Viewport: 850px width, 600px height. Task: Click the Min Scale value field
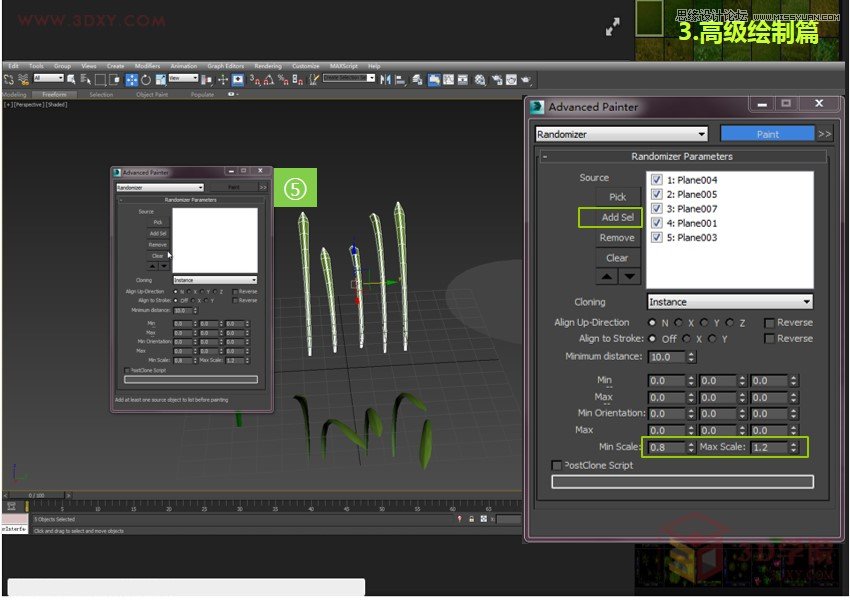coord(665,447)
